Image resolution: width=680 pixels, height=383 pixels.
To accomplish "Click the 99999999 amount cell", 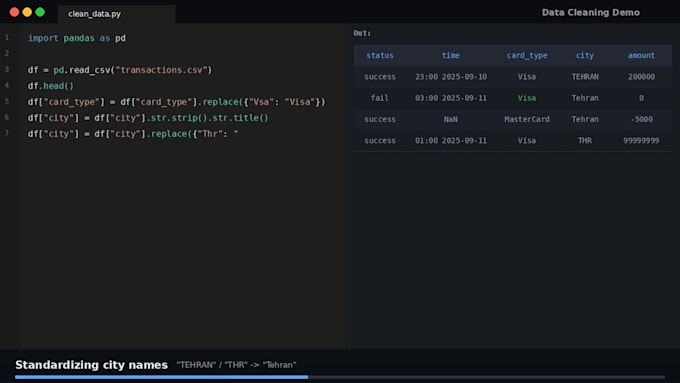I will tap(641, 141).
